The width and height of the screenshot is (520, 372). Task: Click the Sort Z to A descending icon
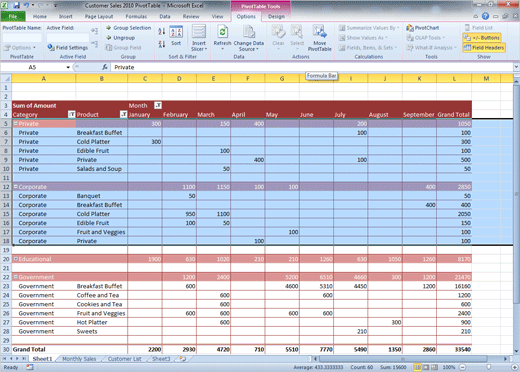(x=162, y=44)
